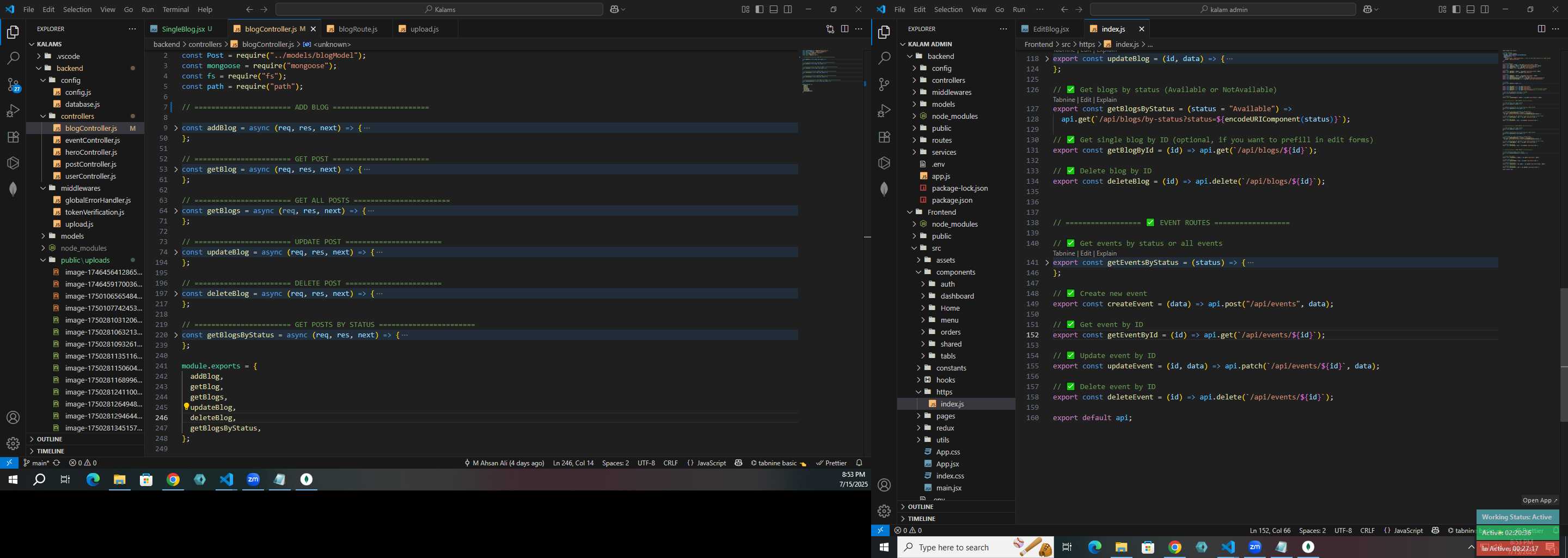Unfold getBlogsByStatus function on line 220
This screenshot has width=1568, height=558.
(x=176, y=335)
